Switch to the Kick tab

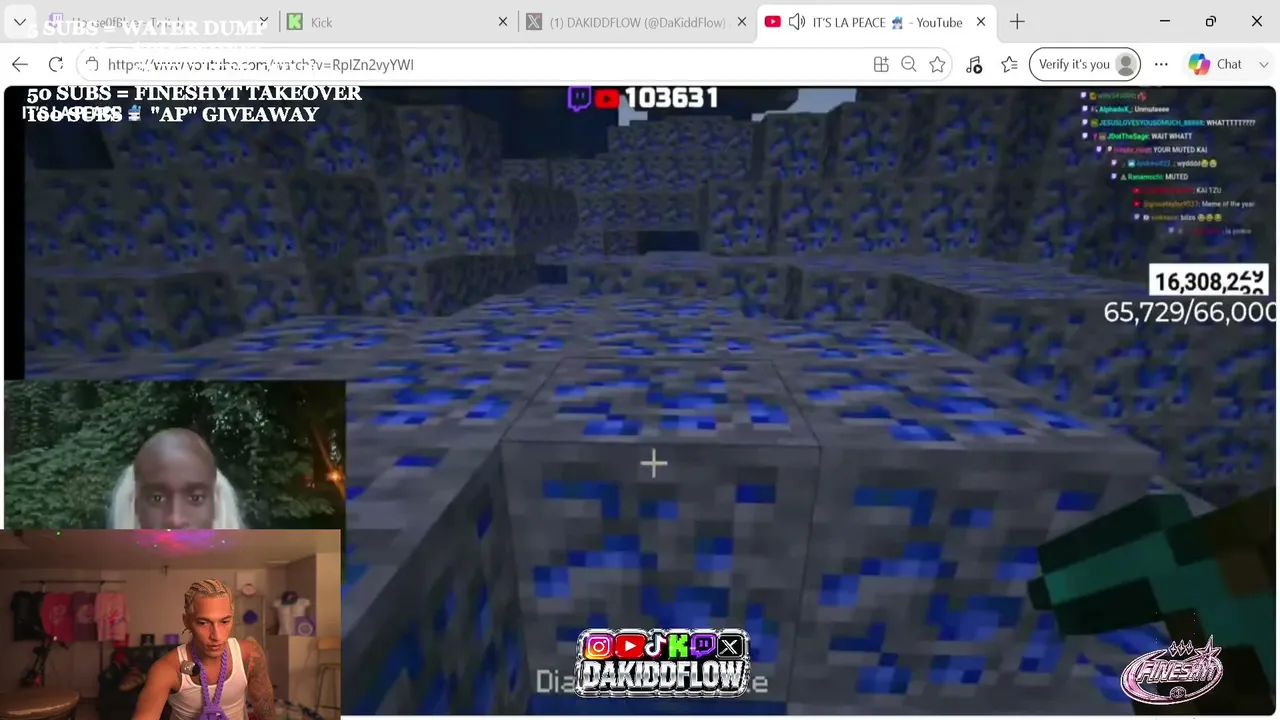[398, 22]
